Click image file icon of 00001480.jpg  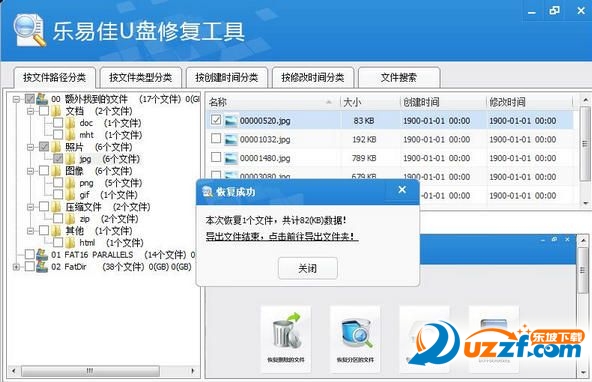tap(231, 158)
